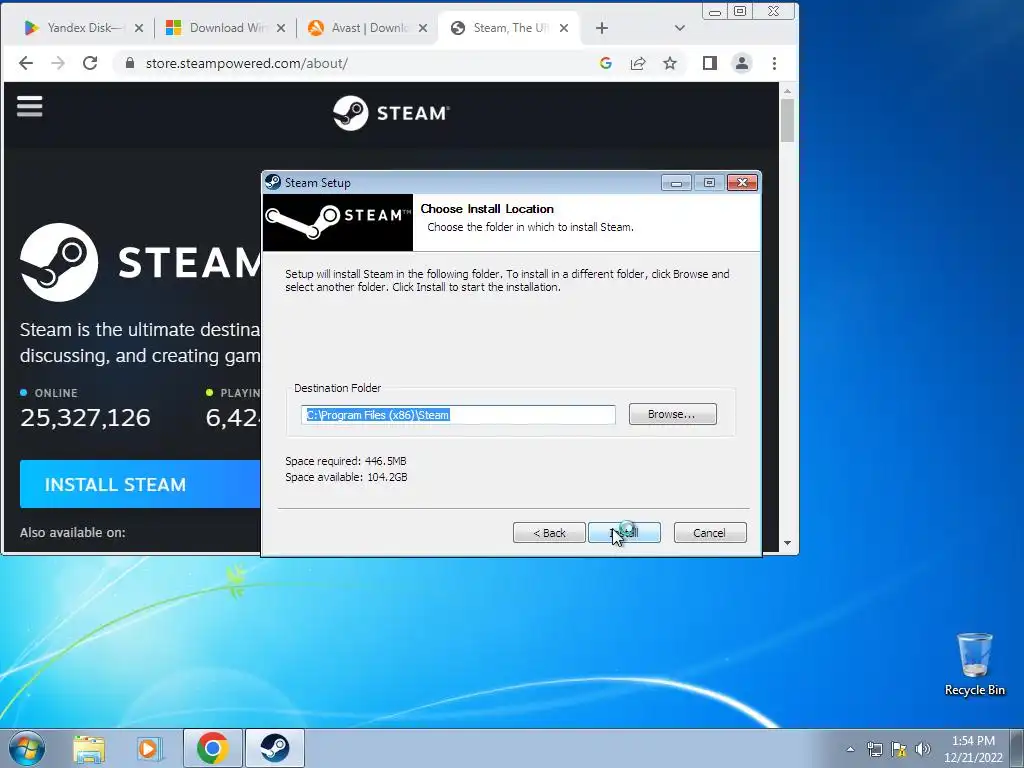Screen dimensions: 1024x768
Task: Bookmark this tab with the star icon
Action: pos(670,63)
